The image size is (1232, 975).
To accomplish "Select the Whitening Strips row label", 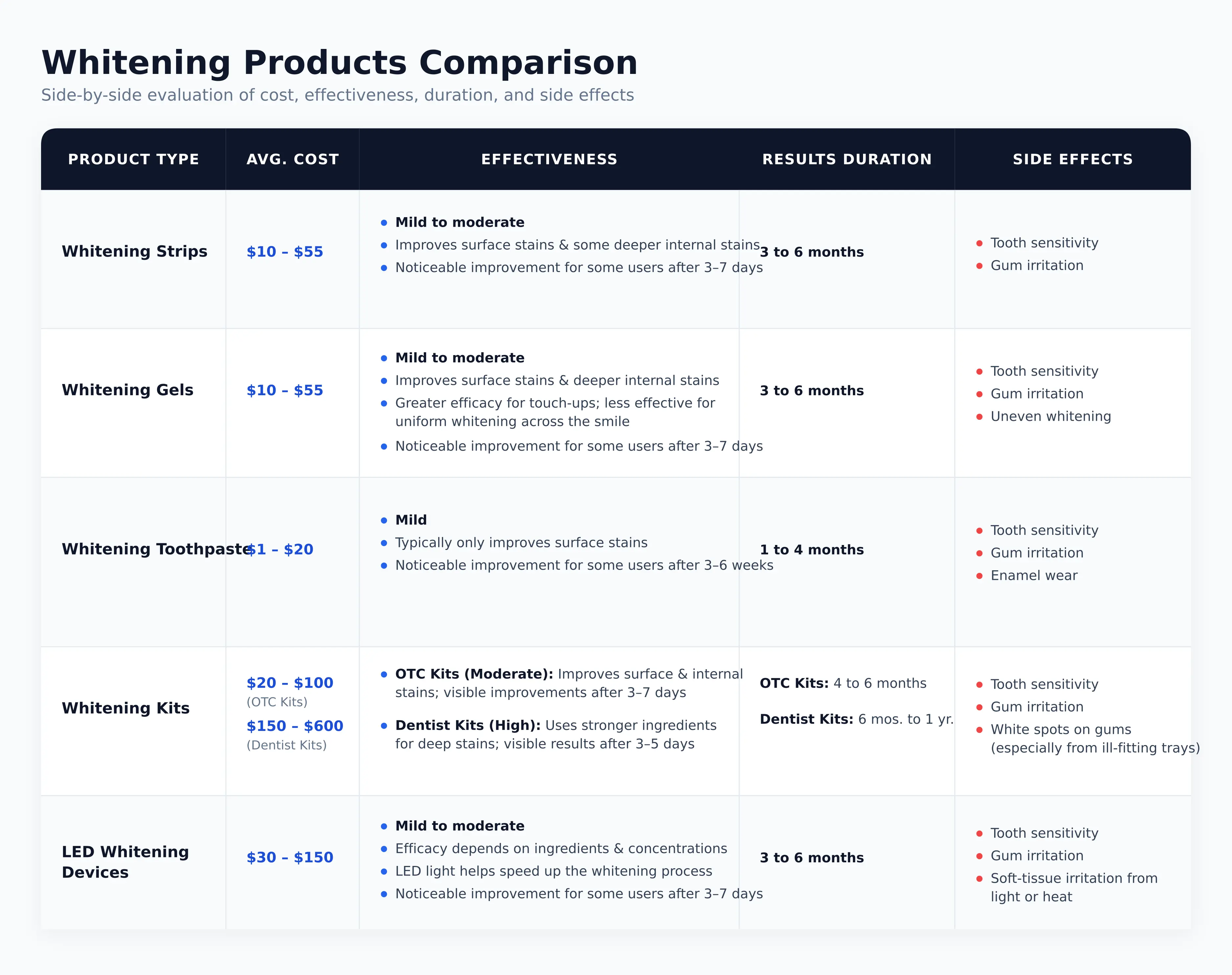I will pos(134,251).
